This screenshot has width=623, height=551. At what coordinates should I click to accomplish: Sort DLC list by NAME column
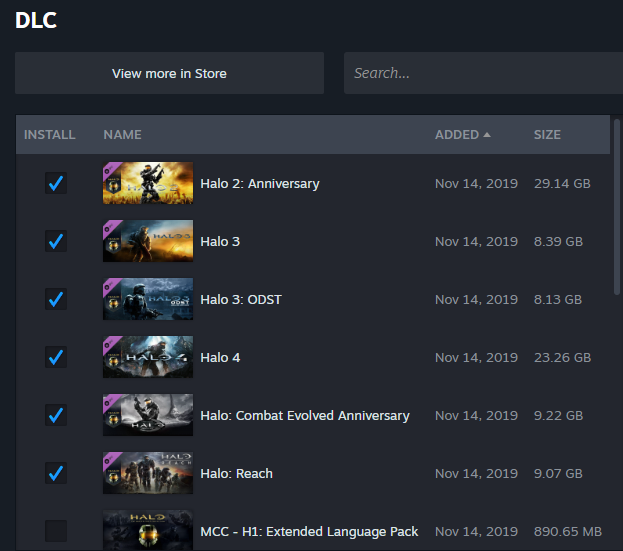click(x=122, y=135)
